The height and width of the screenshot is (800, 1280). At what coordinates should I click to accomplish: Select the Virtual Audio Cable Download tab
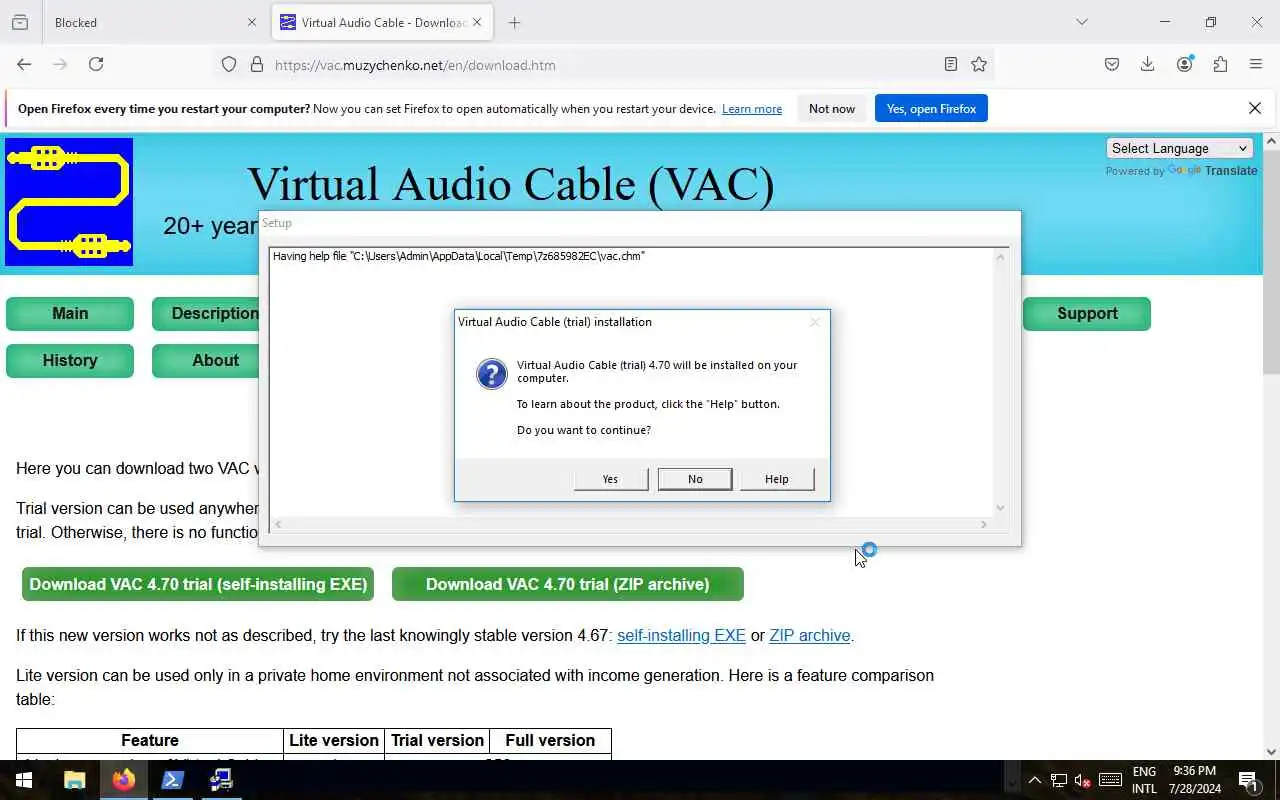click(x=372, y=22)
